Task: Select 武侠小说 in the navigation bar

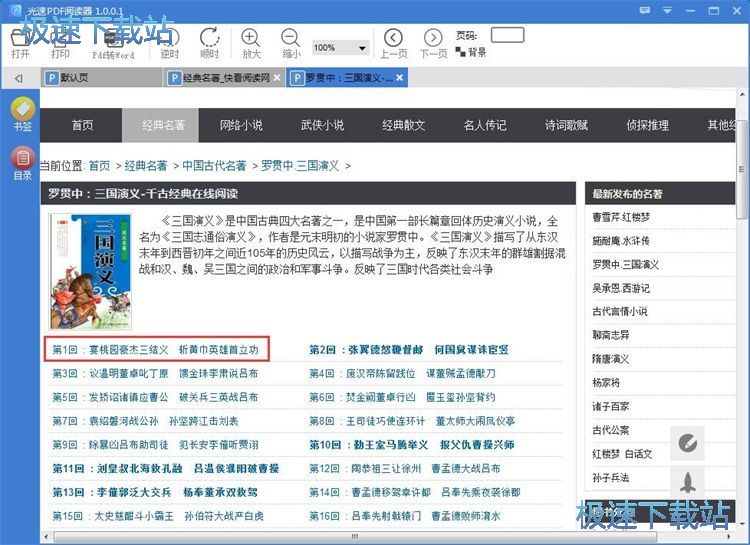Action: pos(322,125)
